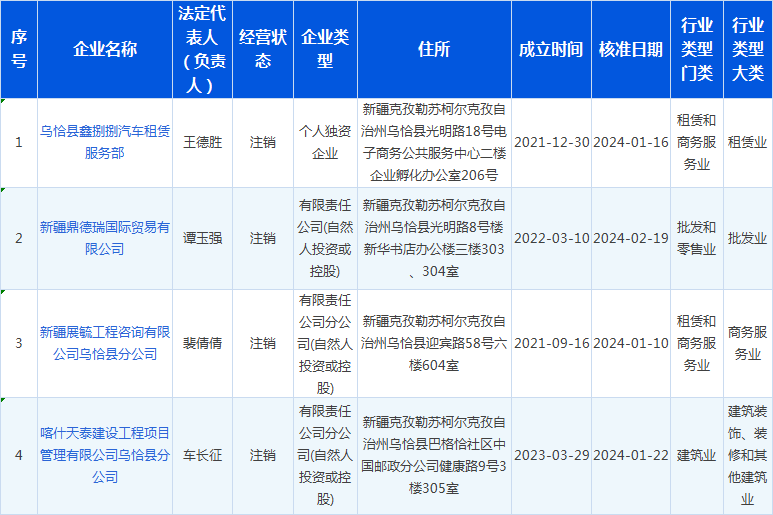The height and width of the screenshot is (515, 773).
Task: Select the legal representative cell 谭玉强
Action: pyautogui.click(x=203, y=238)
